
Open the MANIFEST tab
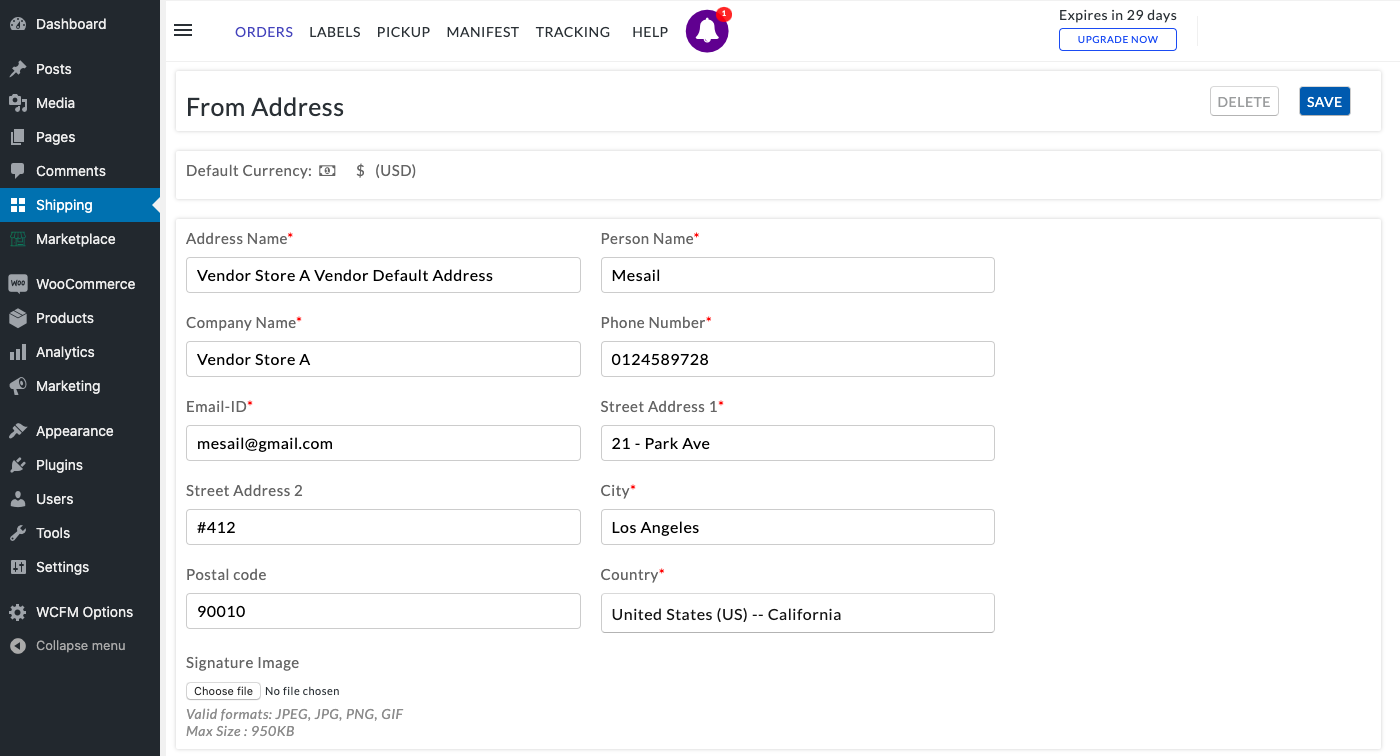[x=483, y=32]
